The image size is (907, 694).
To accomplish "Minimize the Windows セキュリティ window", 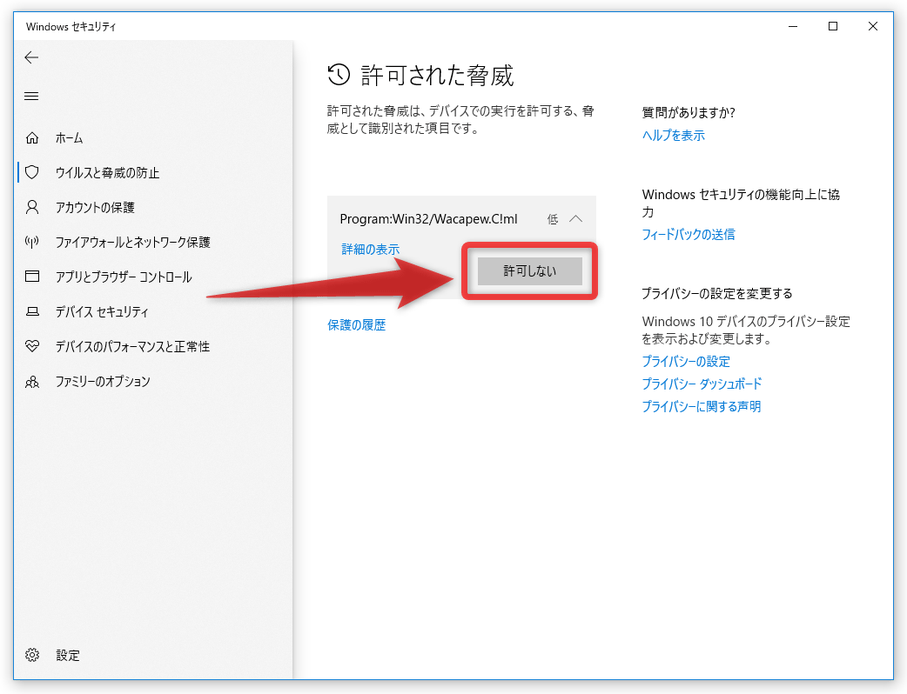I will point(793,26).
